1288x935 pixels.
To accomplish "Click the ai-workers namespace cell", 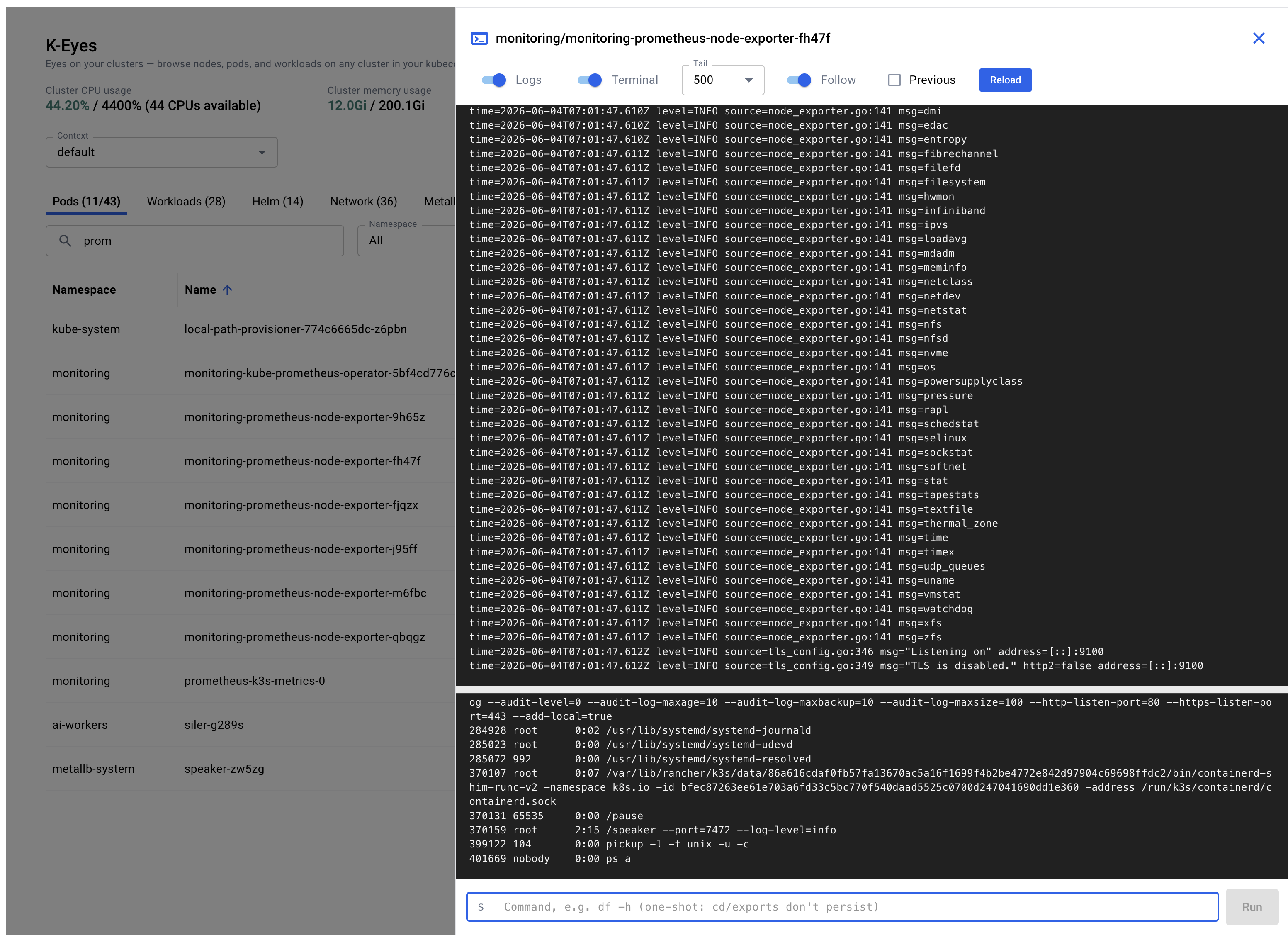I will [80, 726].
